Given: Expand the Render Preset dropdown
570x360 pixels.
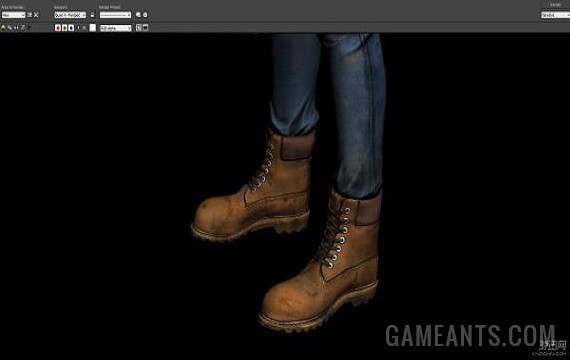Looking at the screenshot, I should pos(115,15).
